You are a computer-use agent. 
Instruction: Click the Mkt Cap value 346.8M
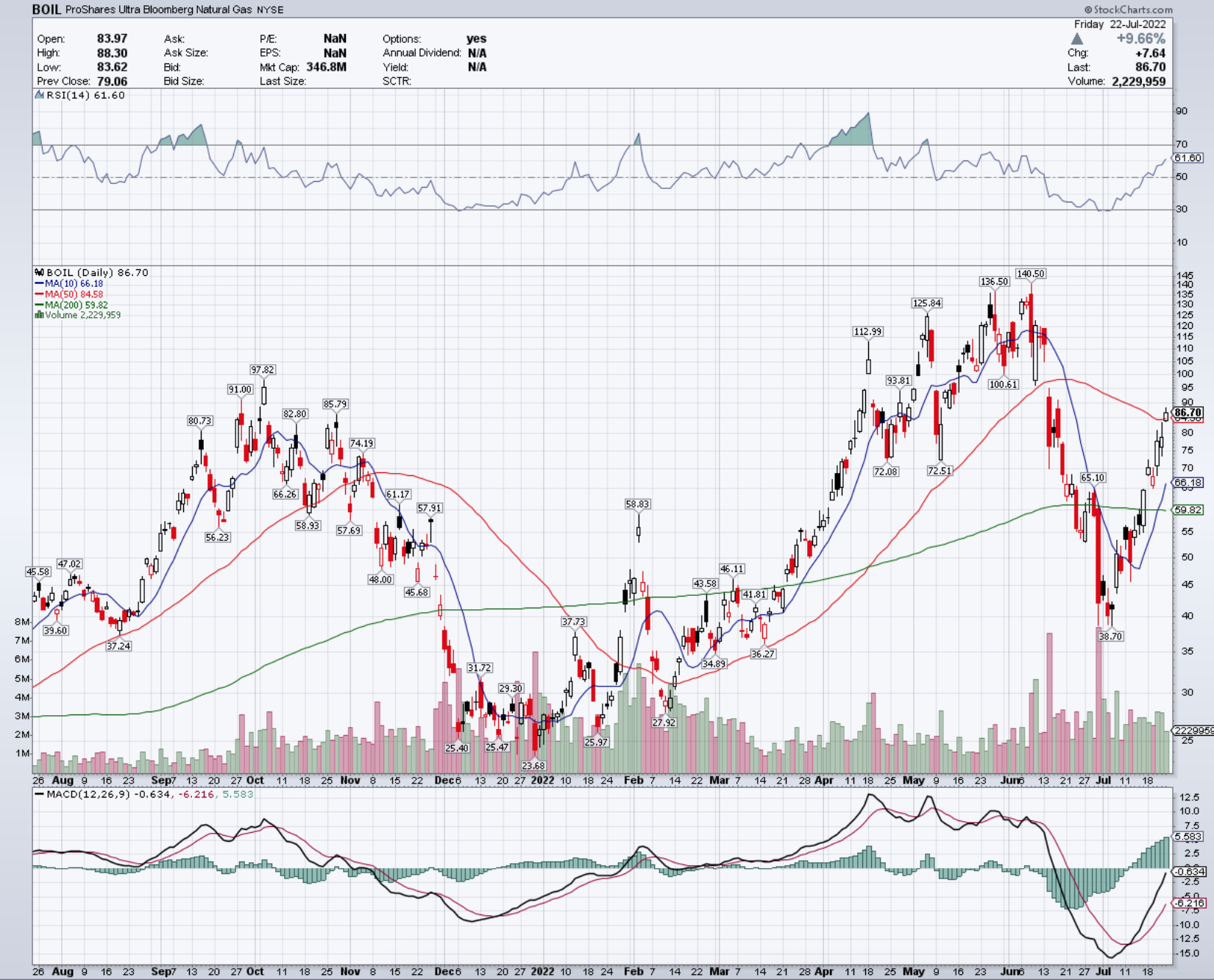(x=326, y=67)
